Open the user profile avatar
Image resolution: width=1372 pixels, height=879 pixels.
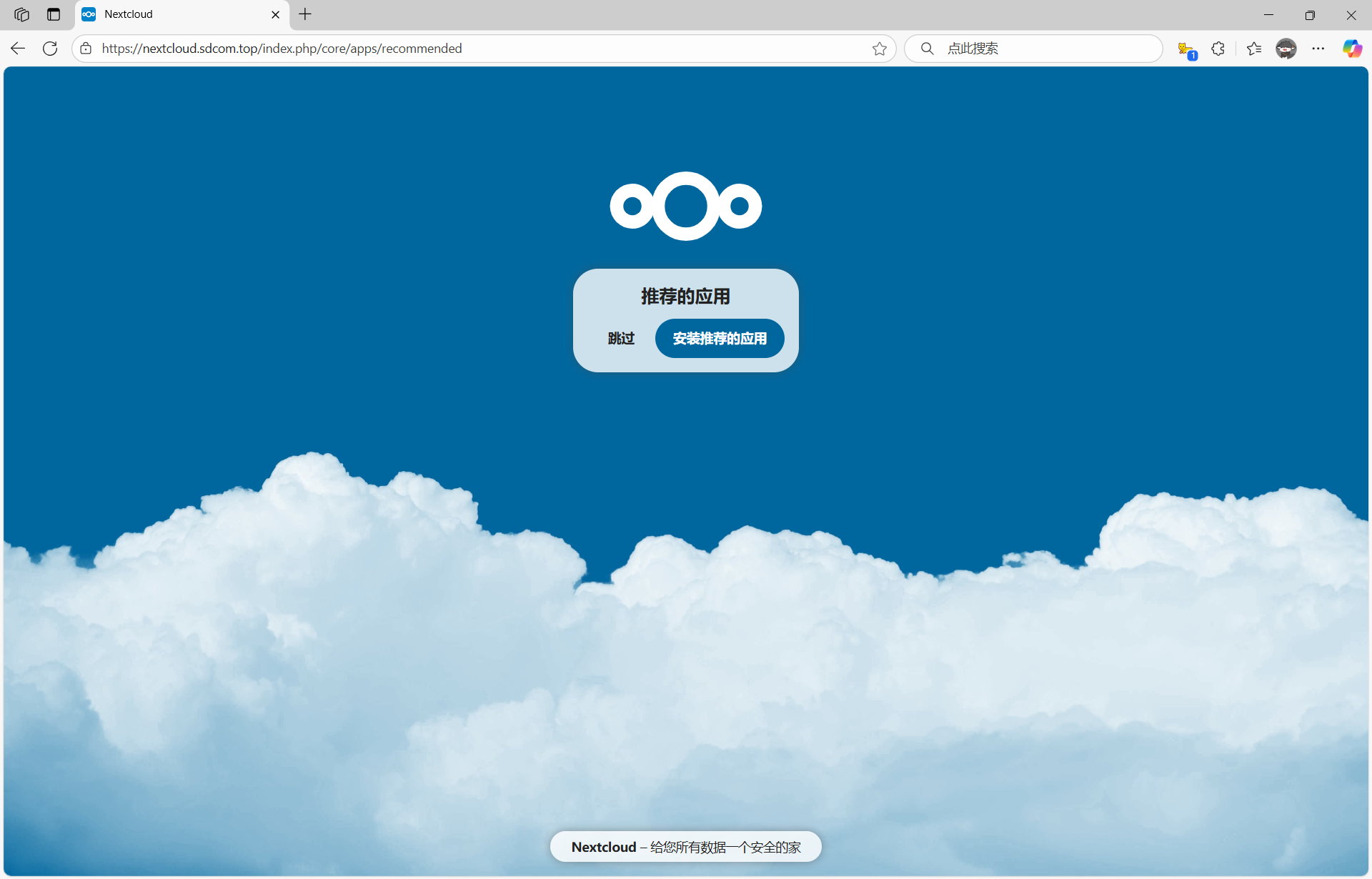[x=1286, y=49]
